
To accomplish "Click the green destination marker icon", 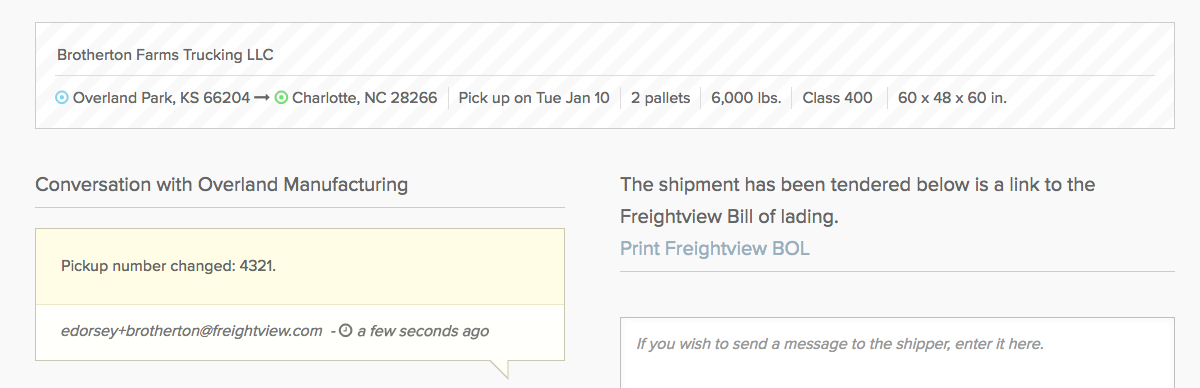I will [281, 98].
